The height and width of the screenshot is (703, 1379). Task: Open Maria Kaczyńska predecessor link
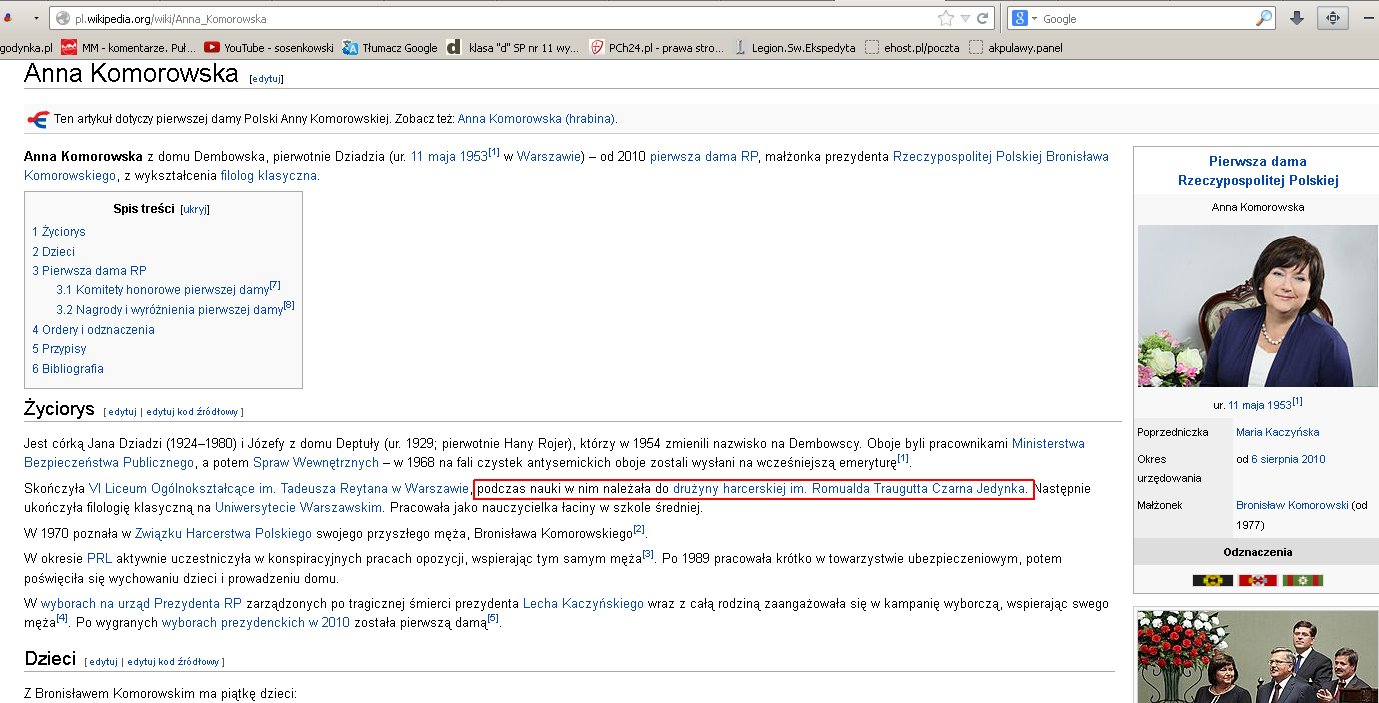point(1277,432)
